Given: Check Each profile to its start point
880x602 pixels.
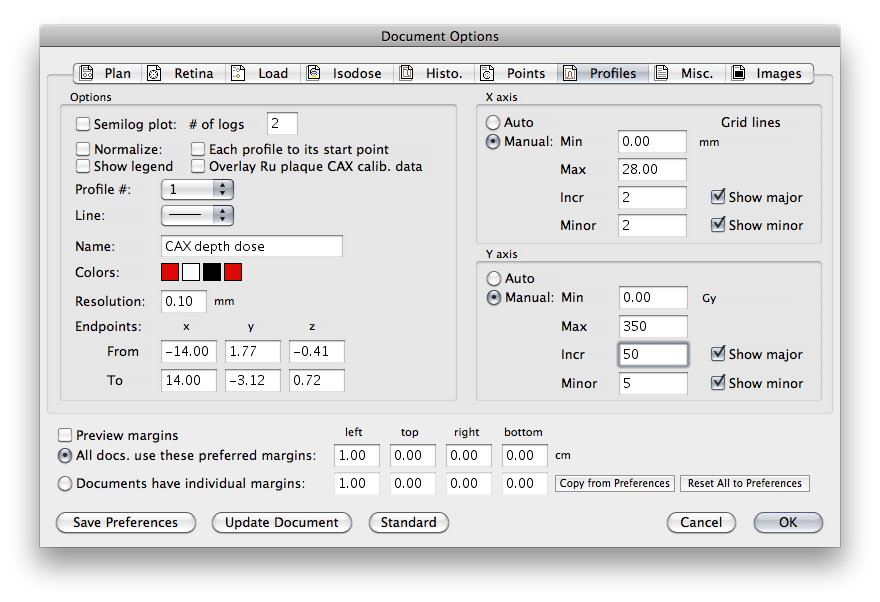Looking at the screenshot, I should pyautogui.click(x=198, y=149).
